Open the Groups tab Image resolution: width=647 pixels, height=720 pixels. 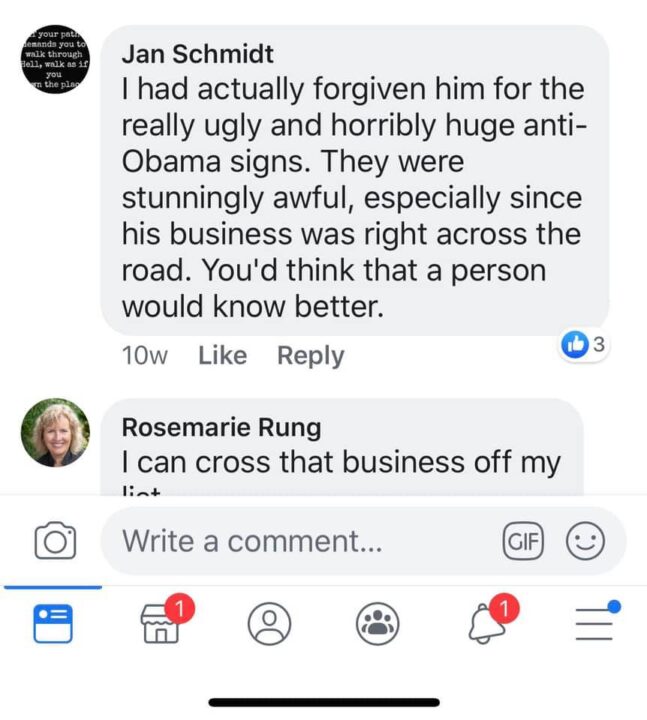click(x=377, y=625)
